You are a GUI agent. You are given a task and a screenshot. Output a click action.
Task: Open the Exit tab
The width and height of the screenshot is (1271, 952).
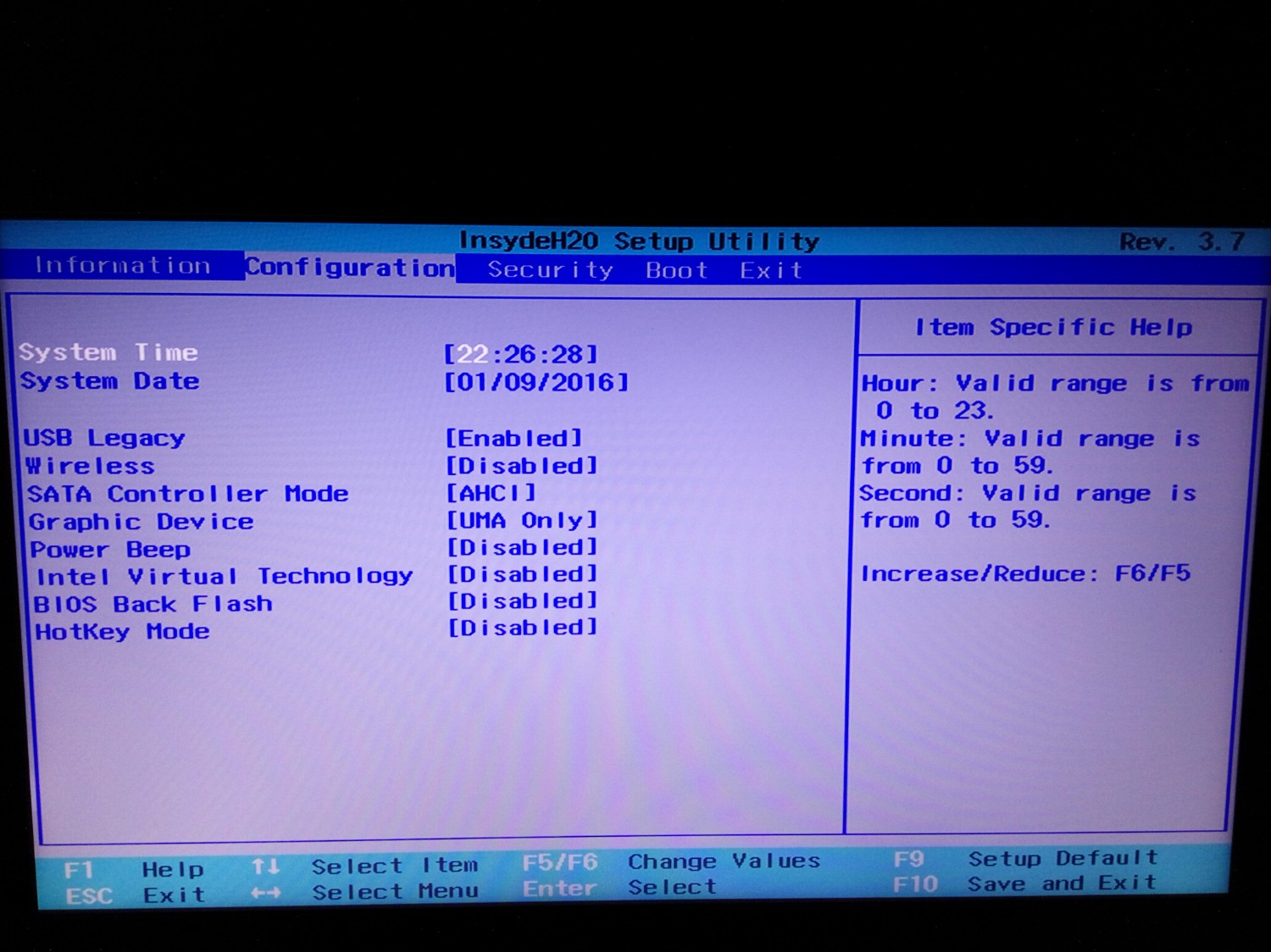(x=771, y=270)
